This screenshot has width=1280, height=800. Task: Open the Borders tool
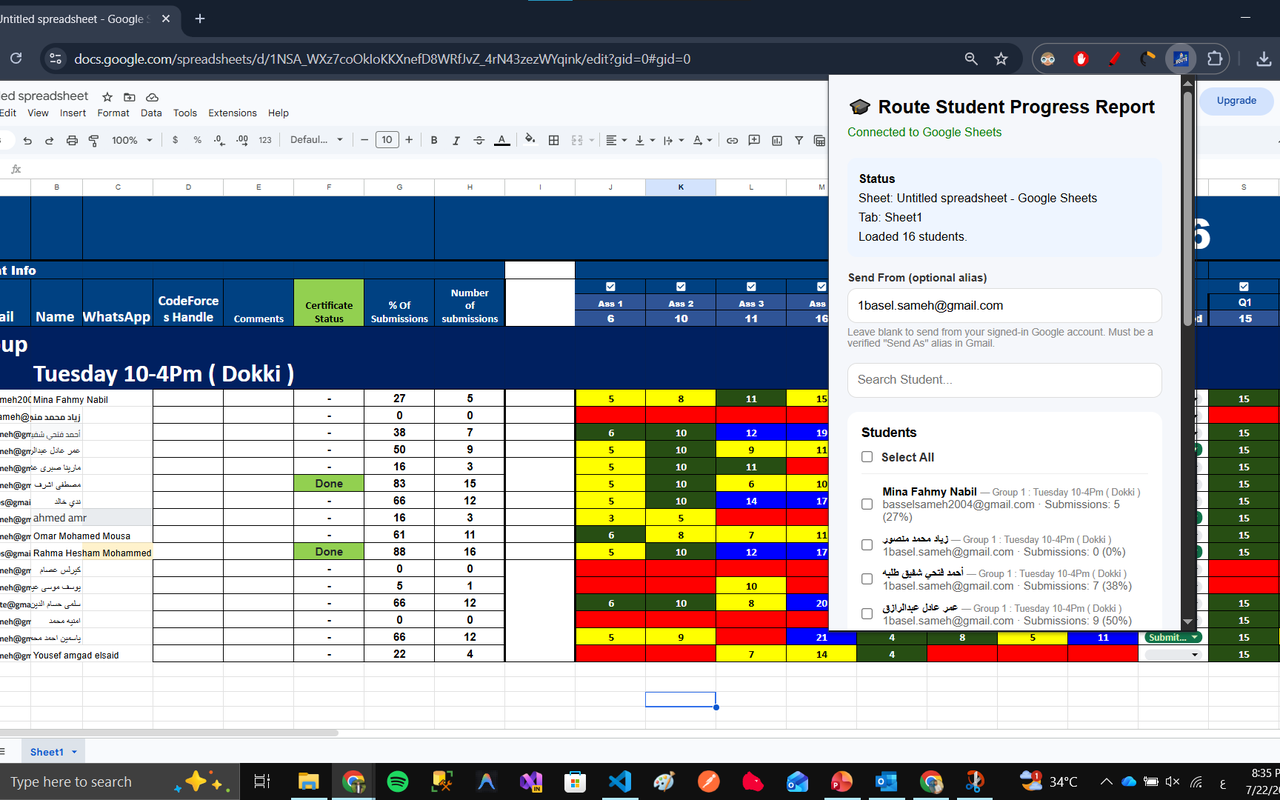pos(553,140)
